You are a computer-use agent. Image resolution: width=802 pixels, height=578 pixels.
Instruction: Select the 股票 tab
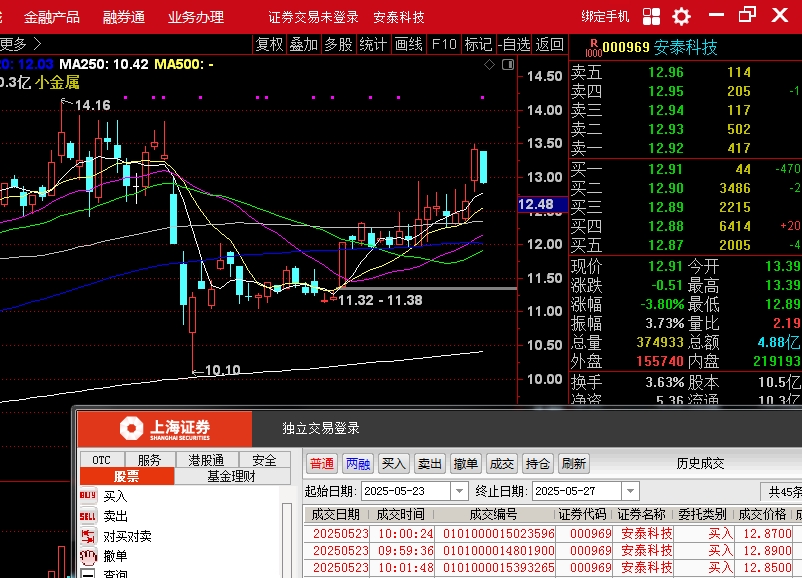click(127, 476)
